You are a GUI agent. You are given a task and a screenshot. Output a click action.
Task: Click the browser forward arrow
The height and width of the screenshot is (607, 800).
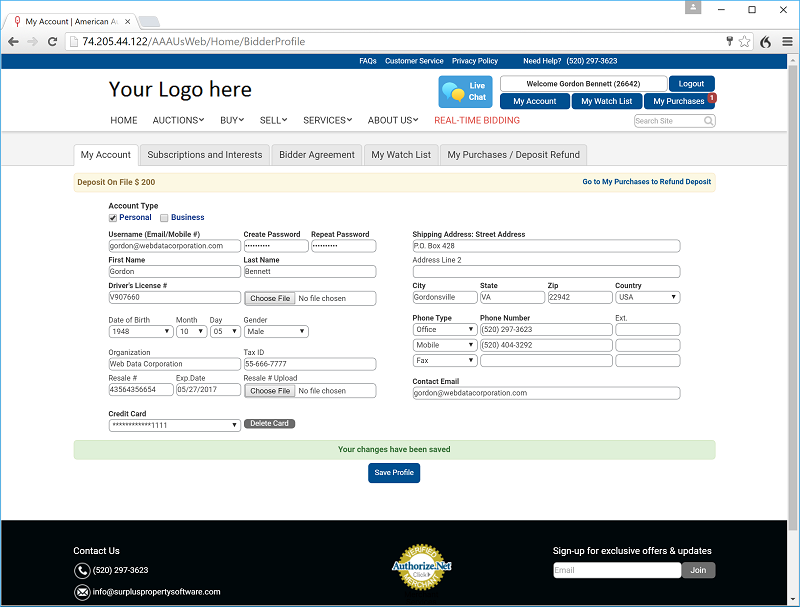[33, 42]
